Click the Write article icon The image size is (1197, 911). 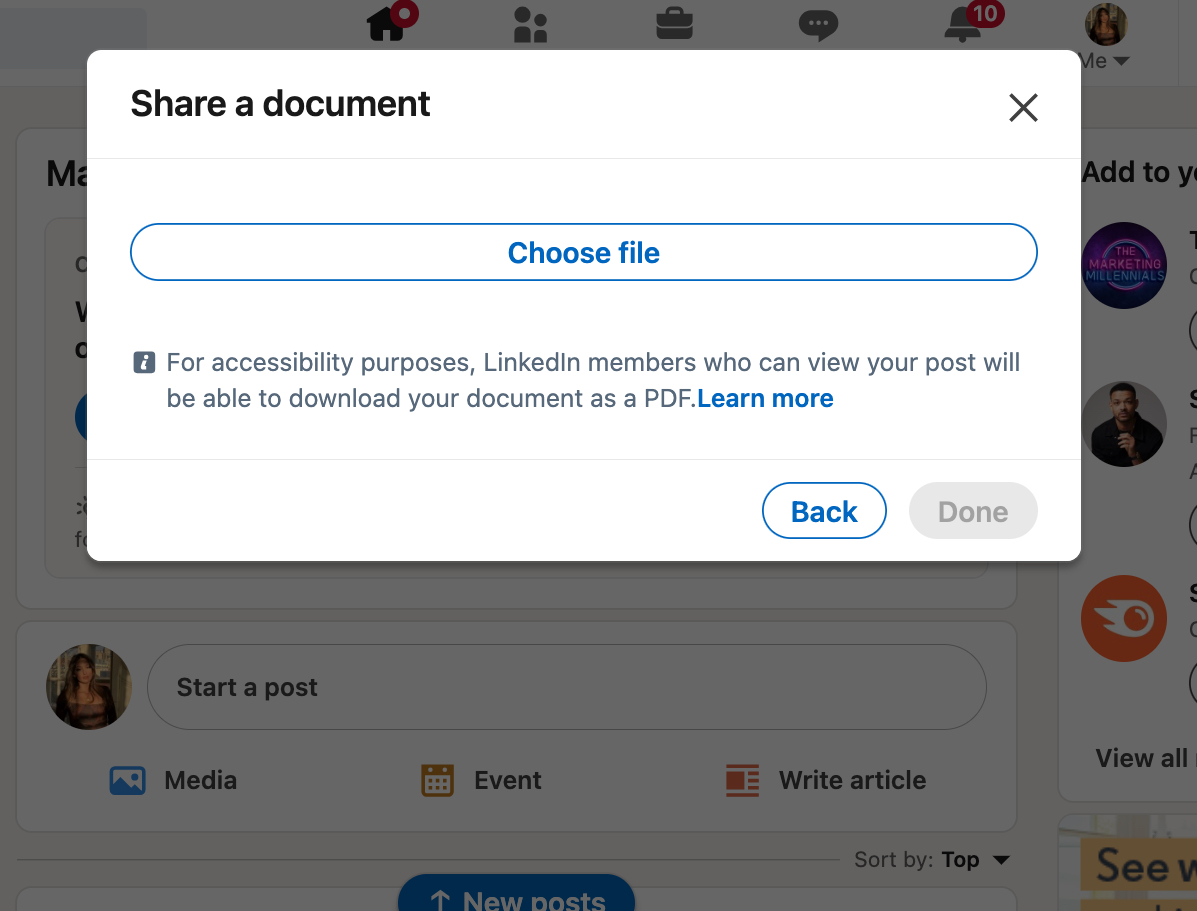741,780
